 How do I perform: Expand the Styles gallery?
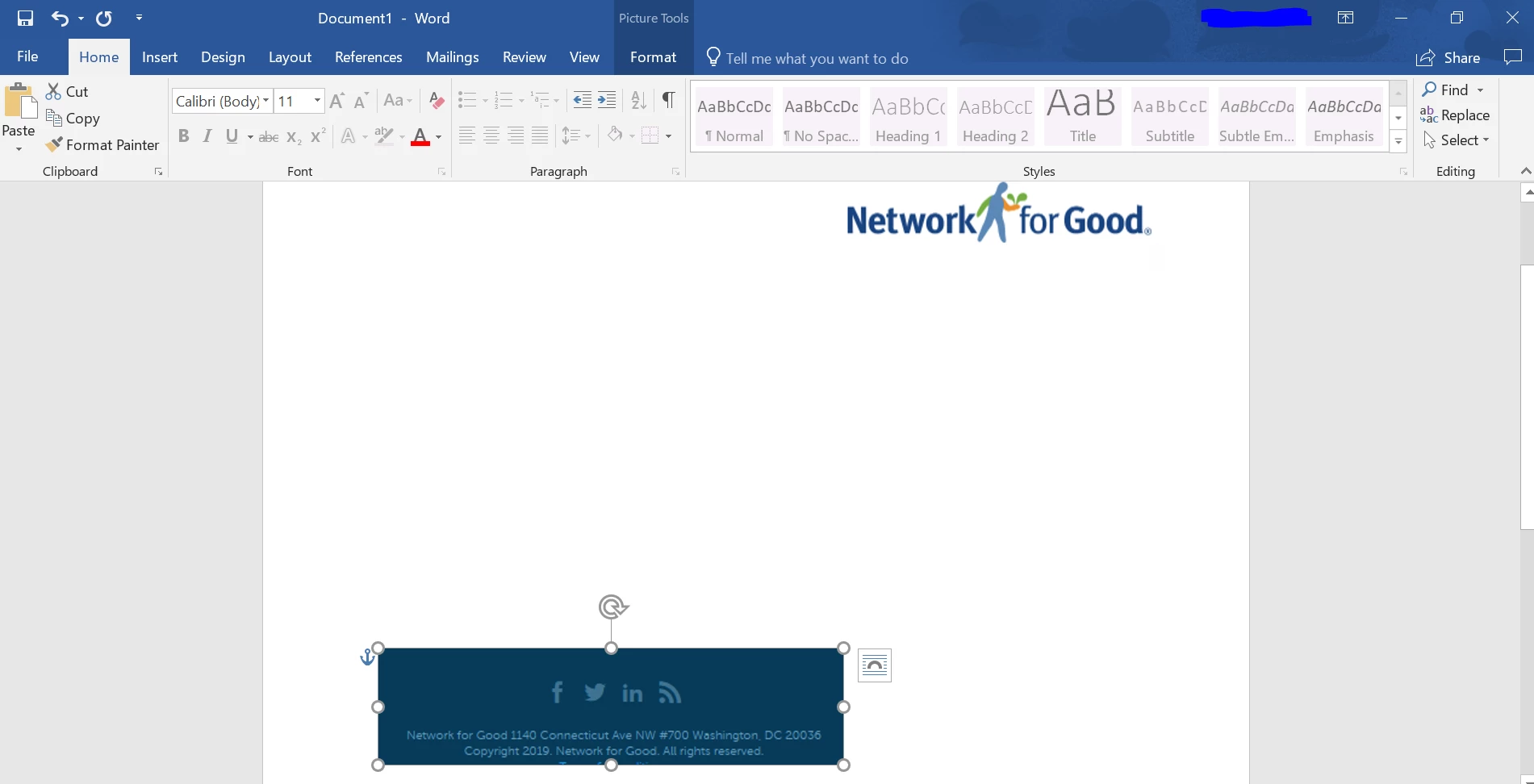[1398, 140]
